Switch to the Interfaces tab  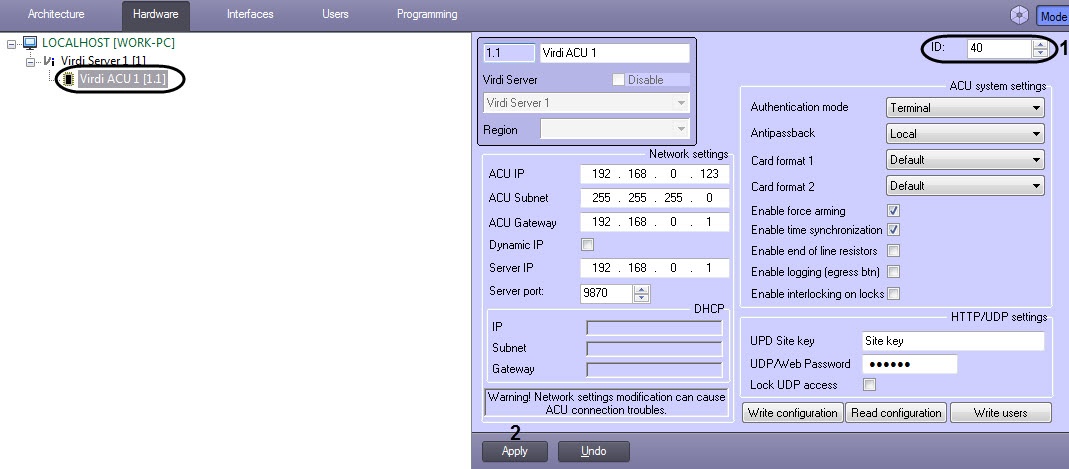click(250, 15)
